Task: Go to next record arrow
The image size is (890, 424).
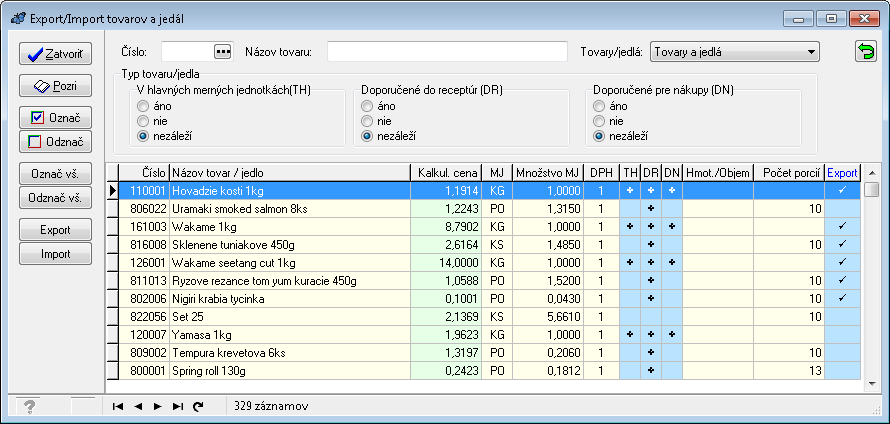Action: 158,406
